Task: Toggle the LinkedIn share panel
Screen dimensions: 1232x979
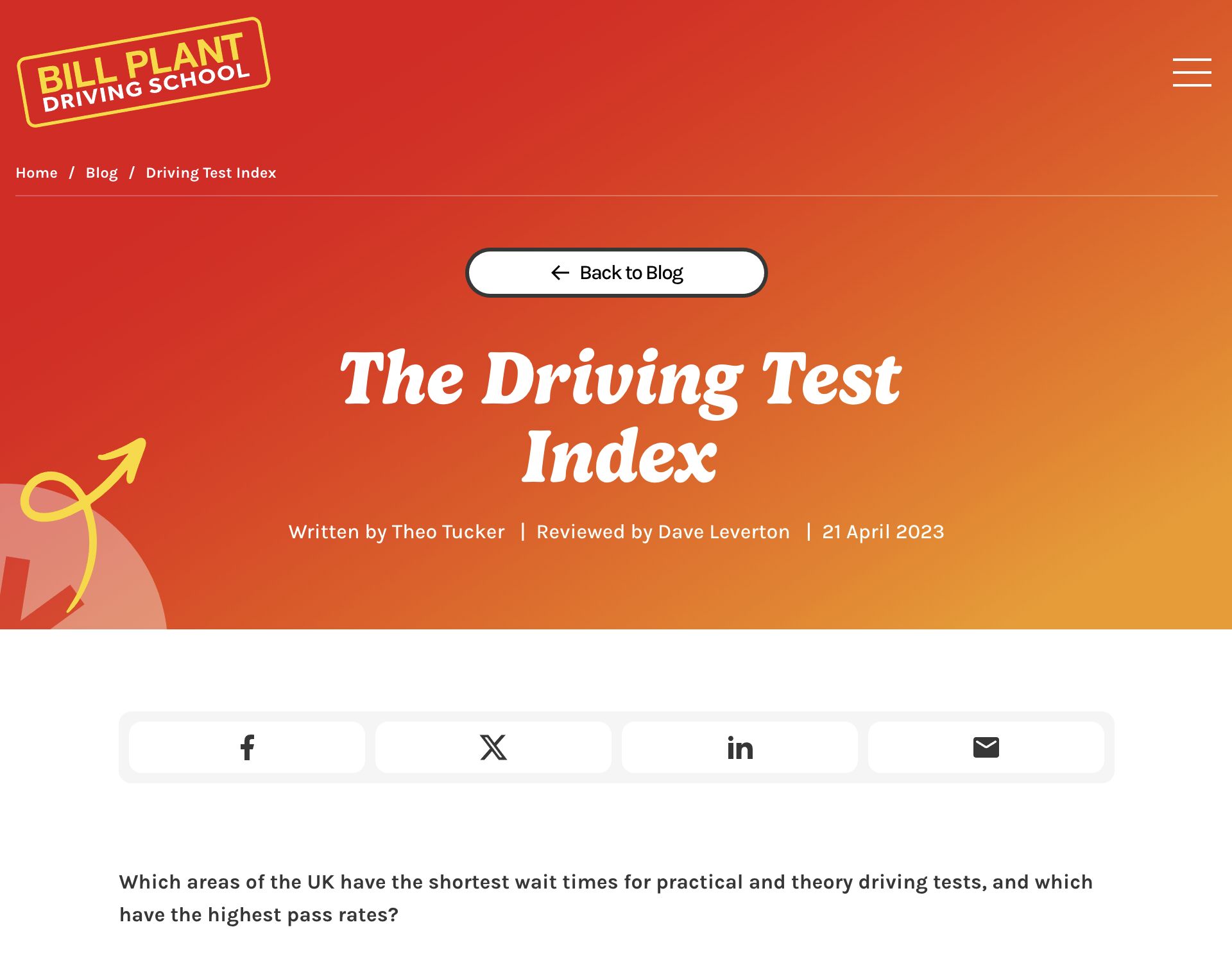Action: (x=740, y=747)
